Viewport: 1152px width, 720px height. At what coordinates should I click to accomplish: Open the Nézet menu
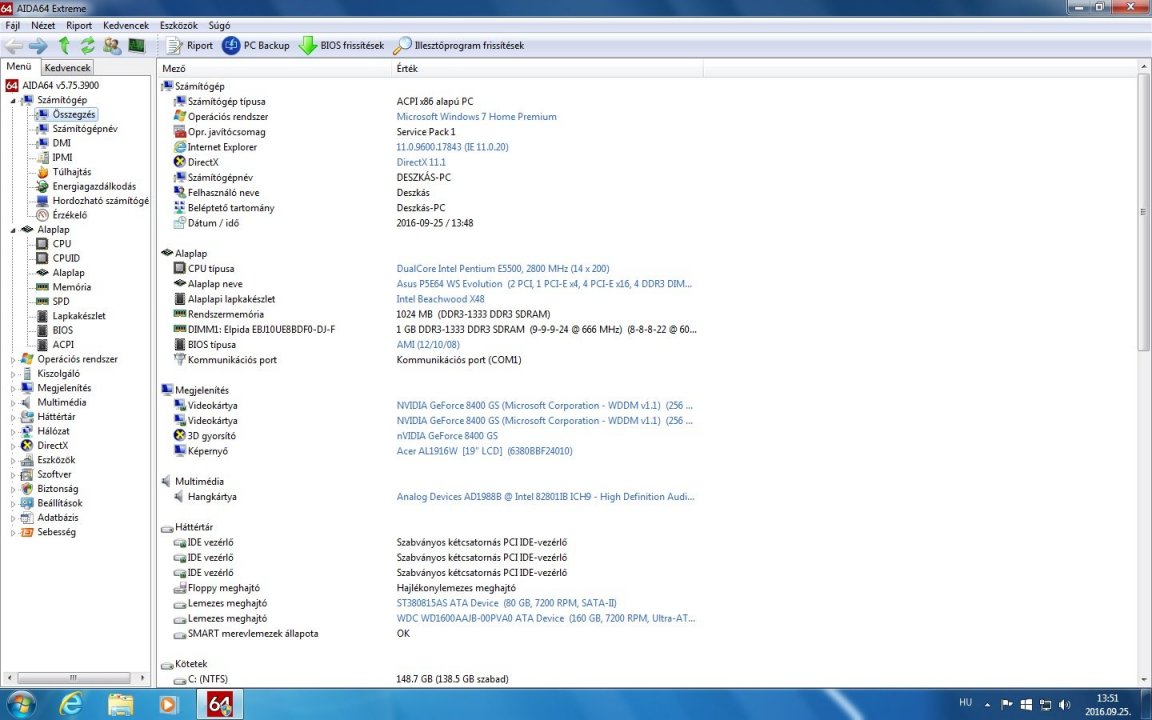click(x=43, y=25)
